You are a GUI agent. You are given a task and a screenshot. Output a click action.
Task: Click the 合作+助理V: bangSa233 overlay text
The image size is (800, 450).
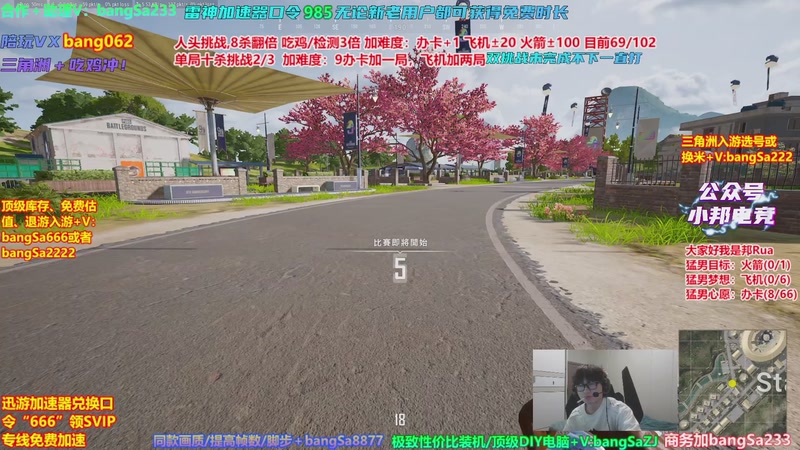(88, 10)
